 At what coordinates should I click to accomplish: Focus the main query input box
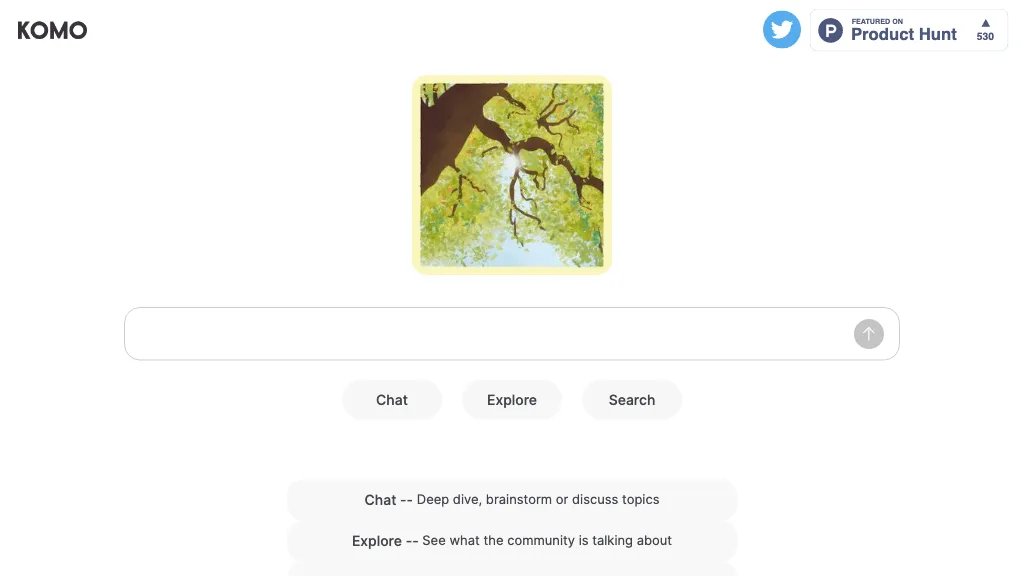pos(490,334)
